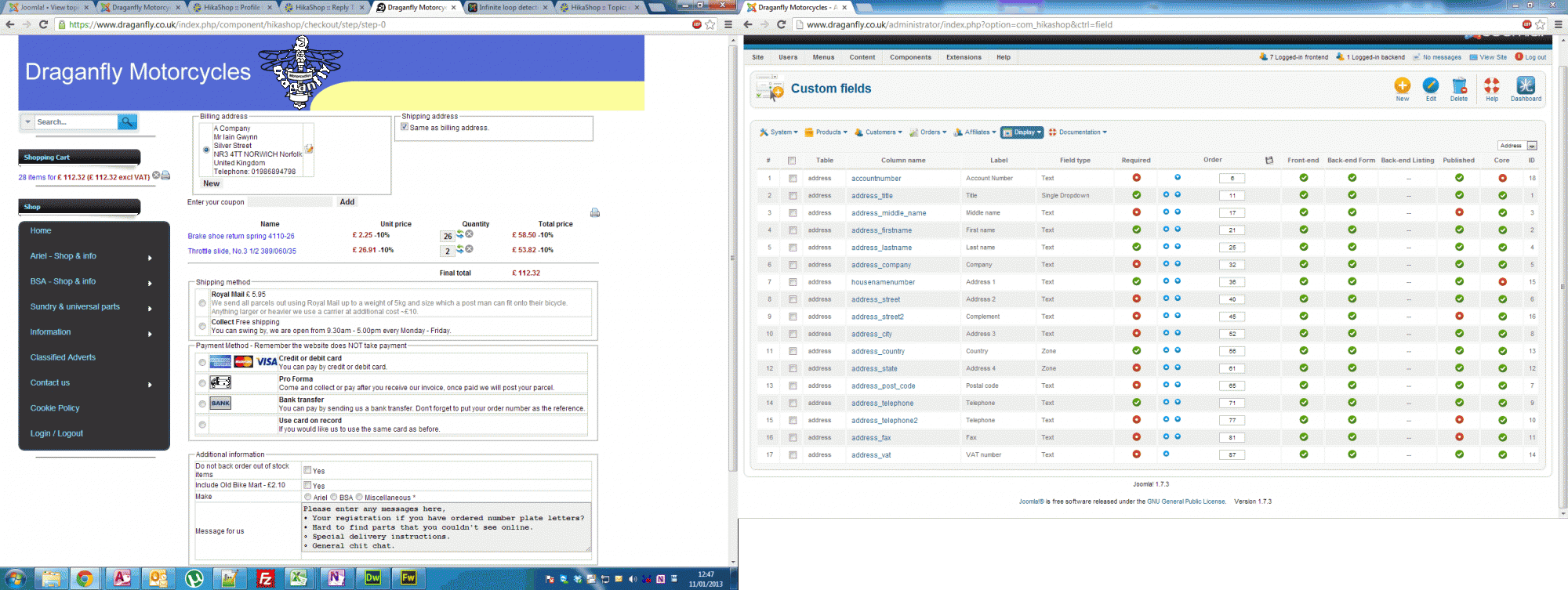The width and height of the screenshot is (1568, 590).
Task: Select the Collect free shipping option
Action: (x=202, y=326)
